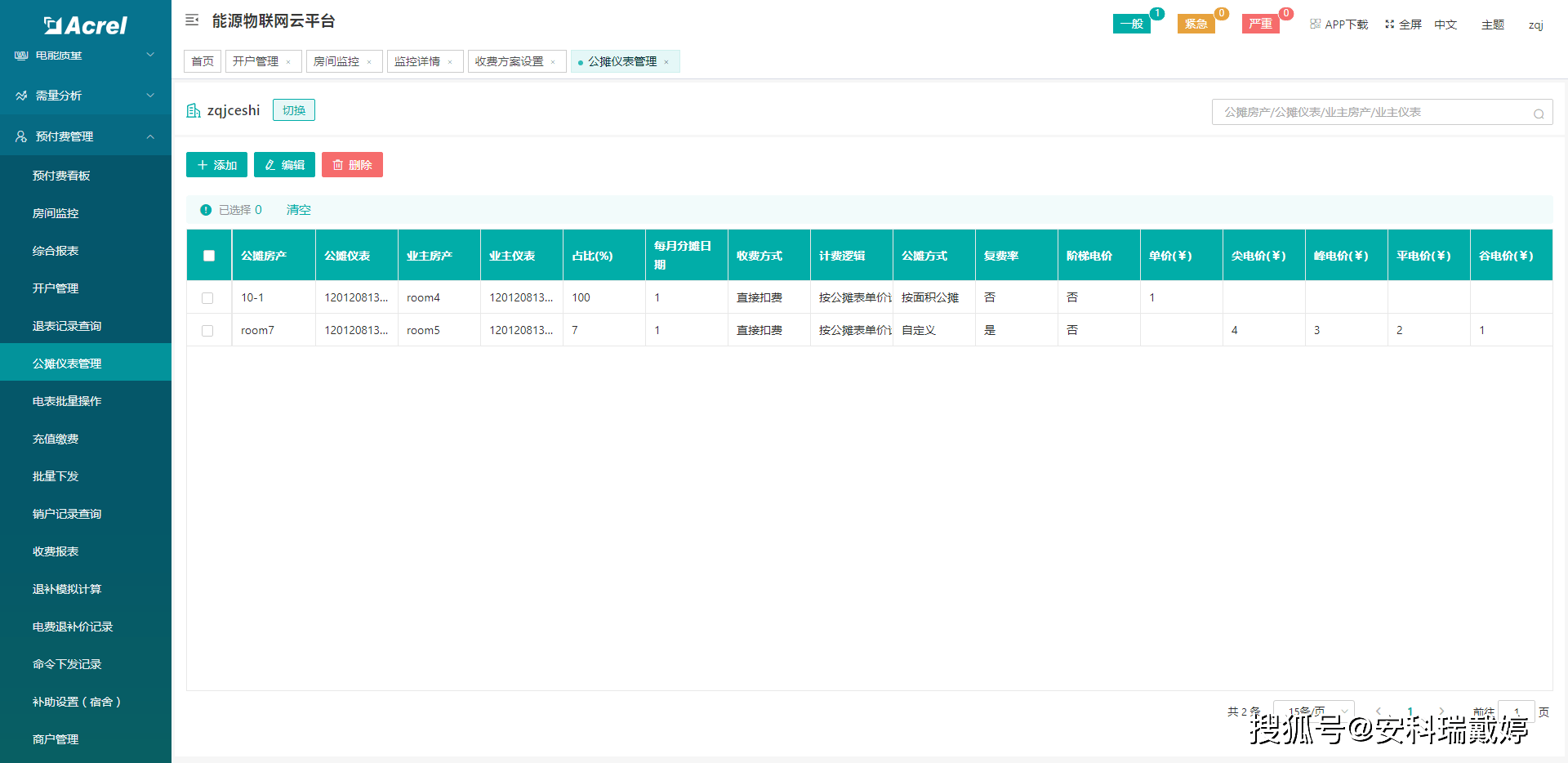Open 电费退补价记录 in the sidebar
Viewport: 1568px width, 763px height.
pos(86,627)
